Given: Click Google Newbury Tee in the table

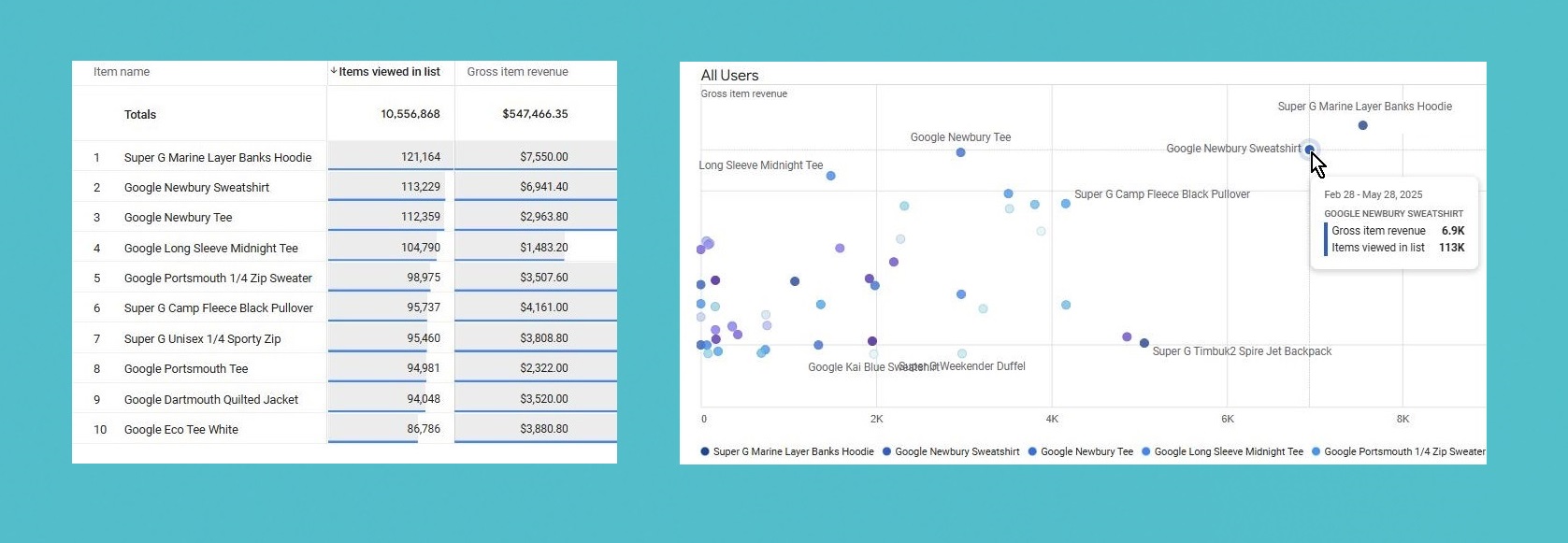Looking at the screenshot, I should 178,217.
